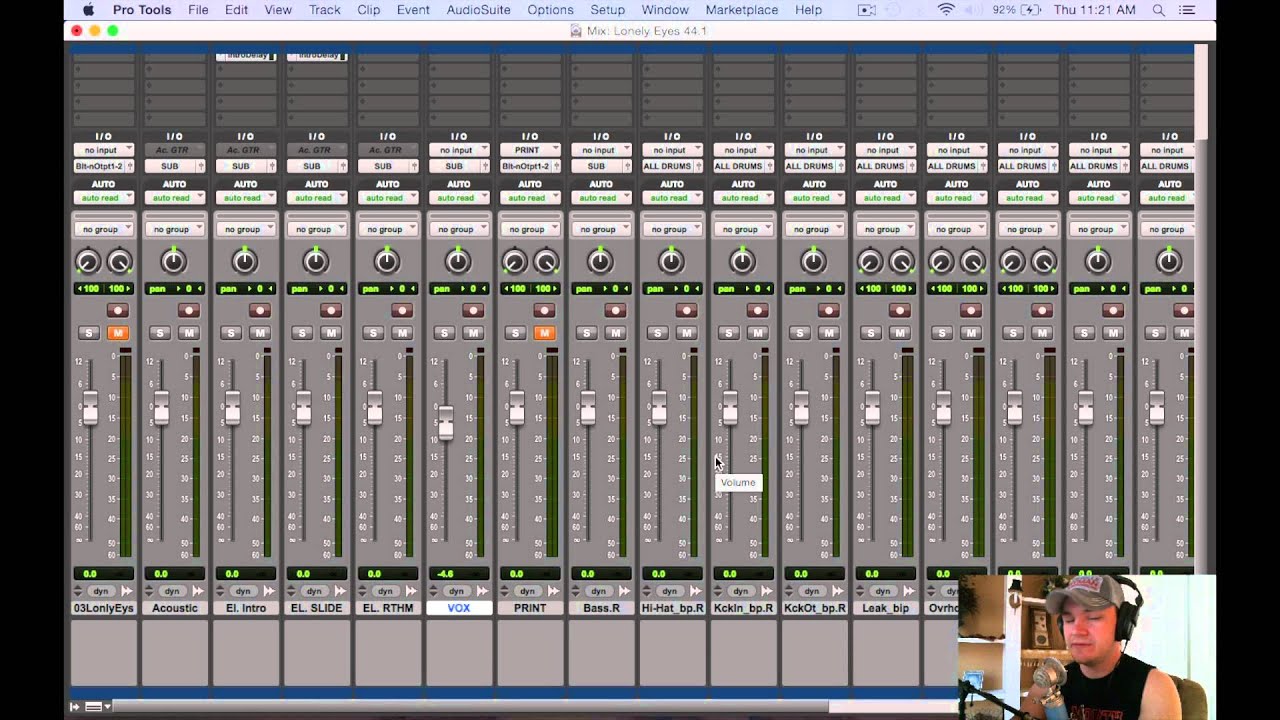This screenshot has height=720, width=1280.
Task: Record-enable the Acoustic track
Action: pos(189,311)
